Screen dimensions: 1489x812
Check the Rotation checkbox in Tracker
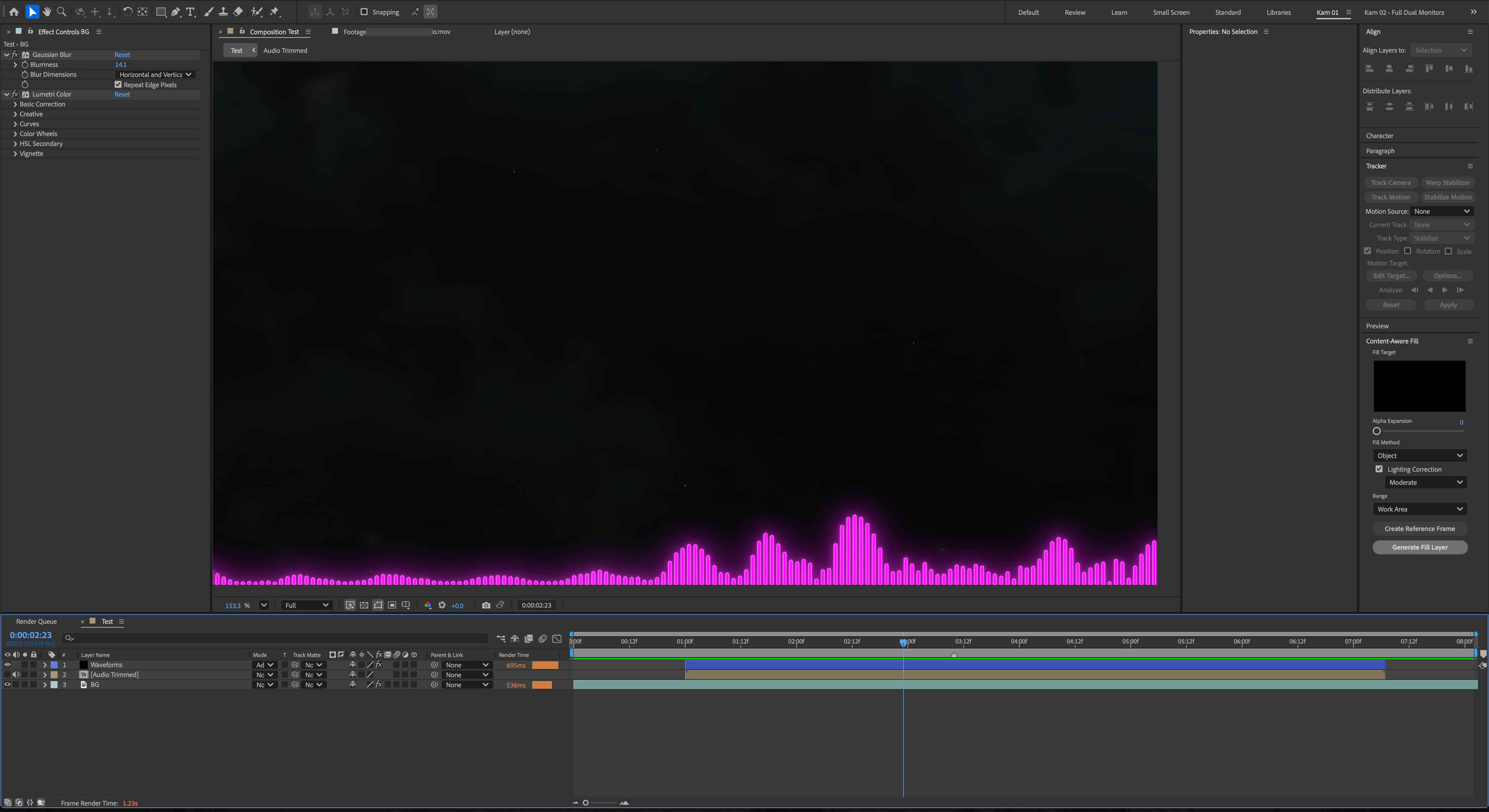(x=1408, y=251)
